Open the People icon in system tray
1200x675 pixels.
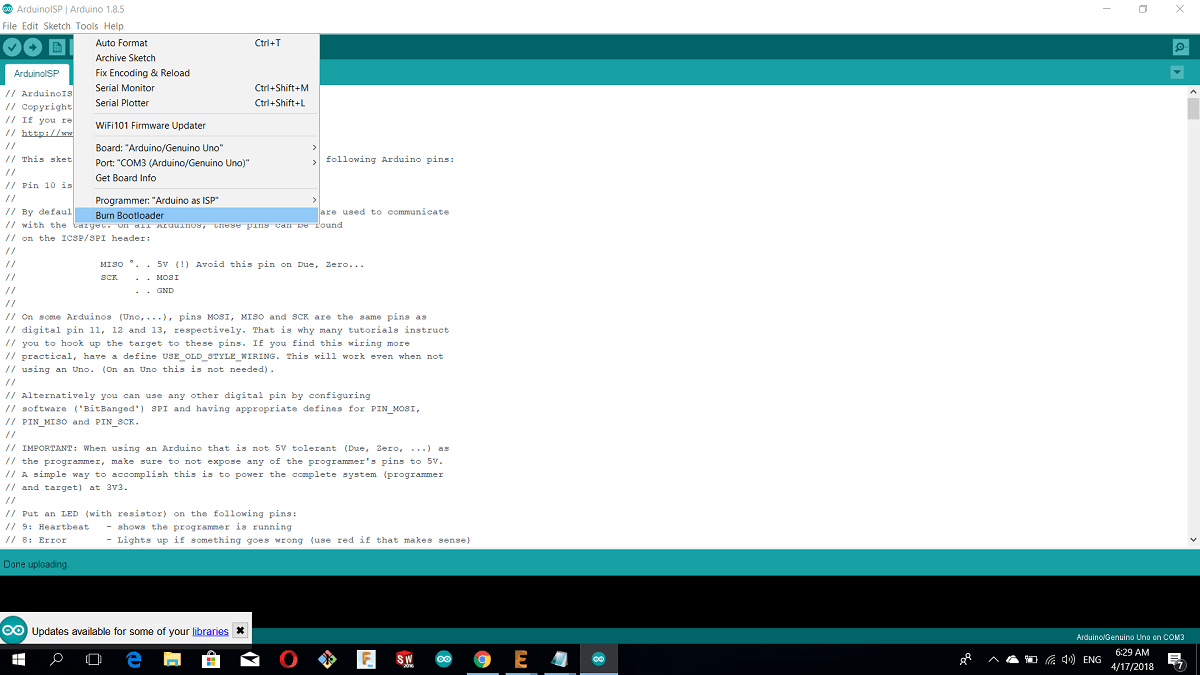[965, 660]
